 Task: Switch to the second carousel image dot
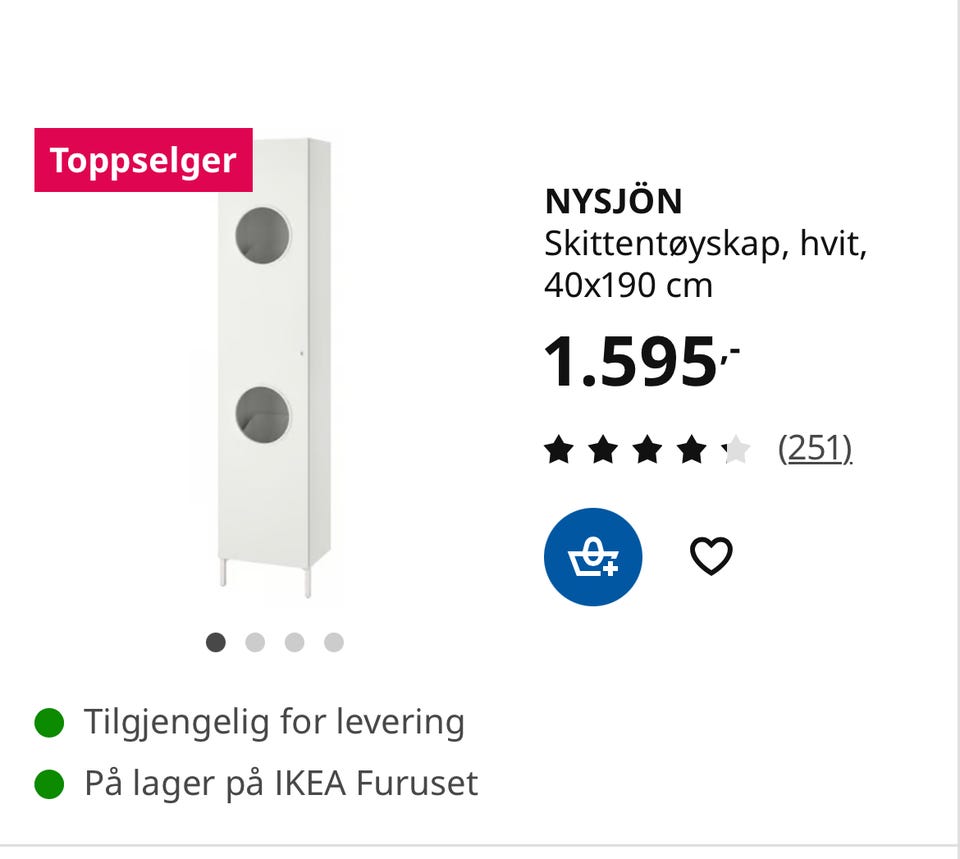coord(255,642)
